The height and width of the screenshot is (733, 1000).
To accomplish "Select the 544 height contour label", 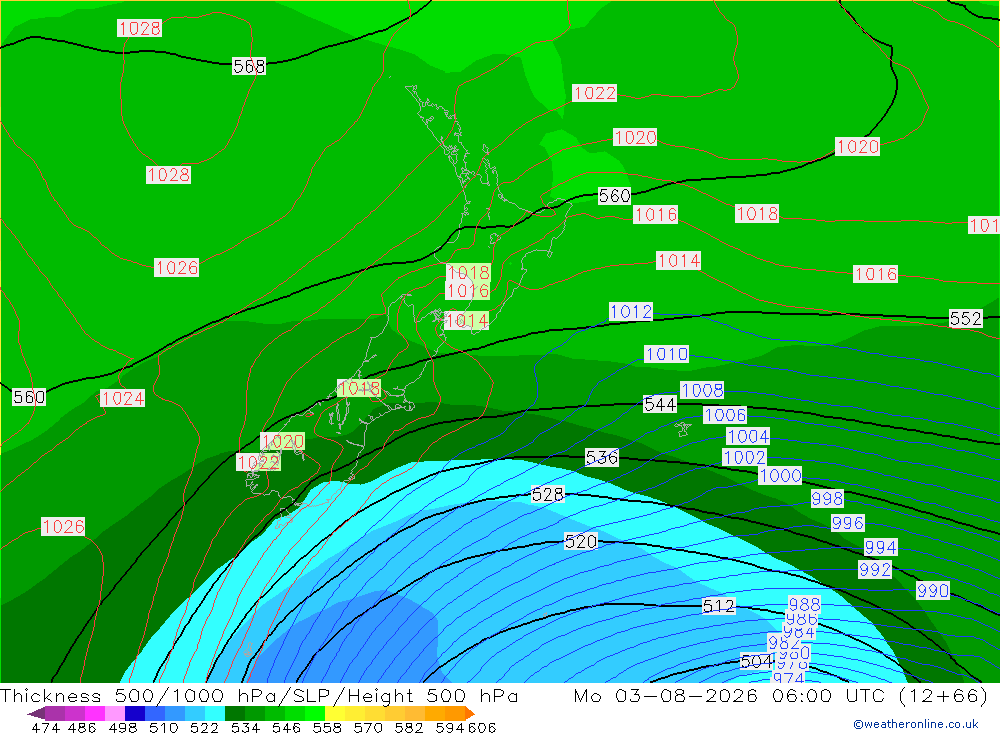I will (659, 404).
